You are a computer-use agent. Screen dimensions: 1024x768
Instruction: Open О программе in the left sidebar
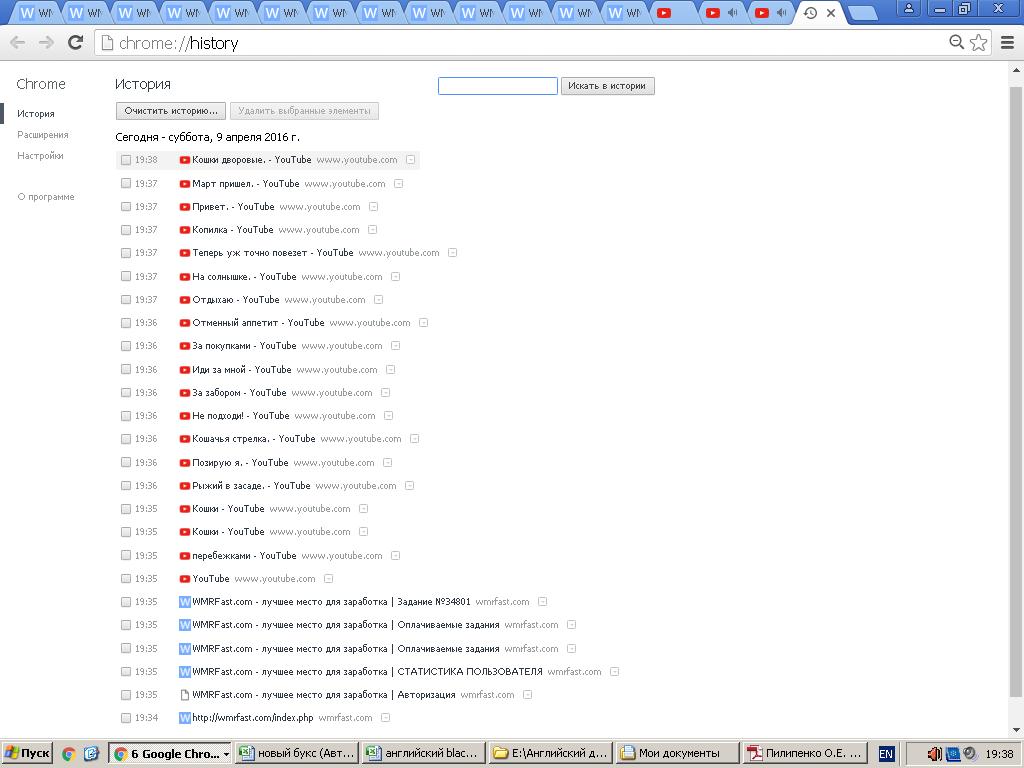click(x=46, y=197)
